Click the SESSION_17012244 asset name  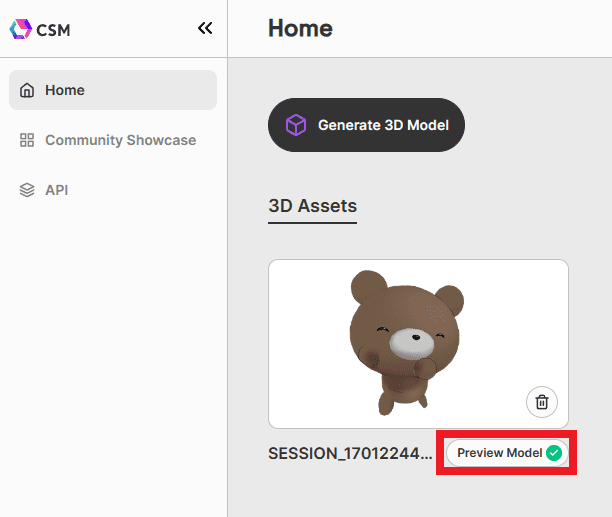click(x=350, y=453)
